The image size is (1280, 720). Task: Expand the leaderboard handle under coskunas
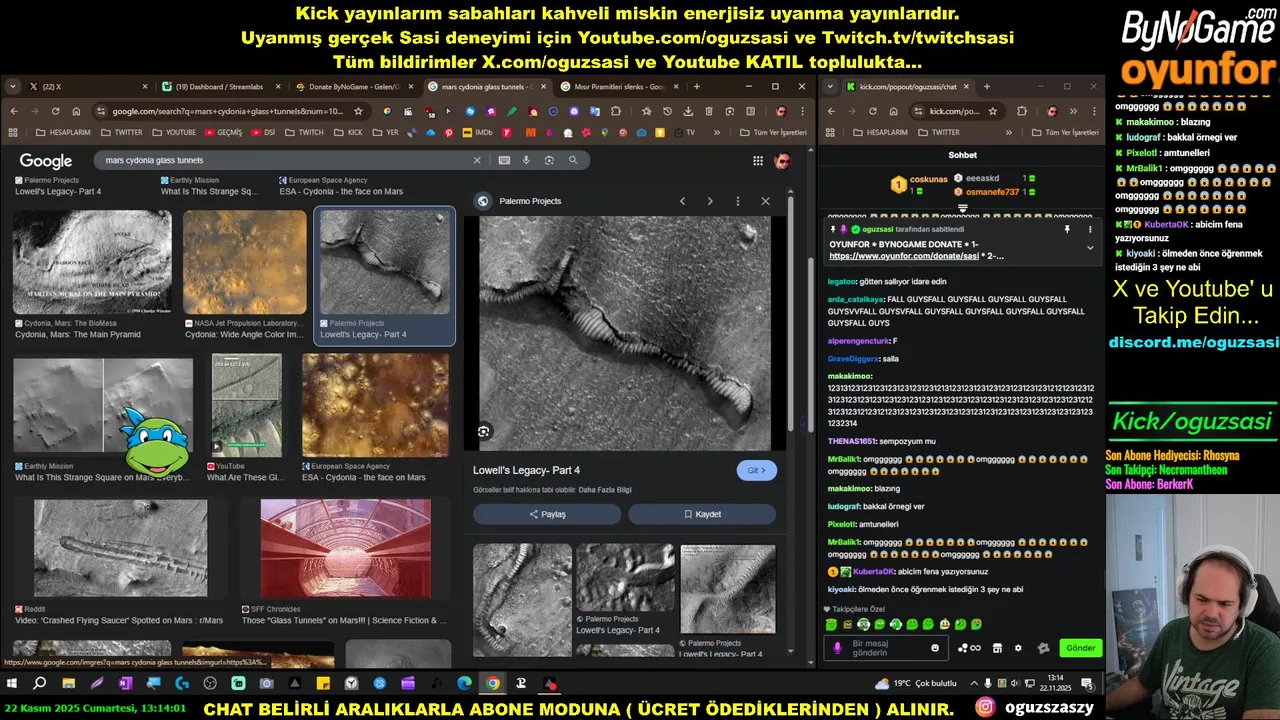tap(962, 209)
